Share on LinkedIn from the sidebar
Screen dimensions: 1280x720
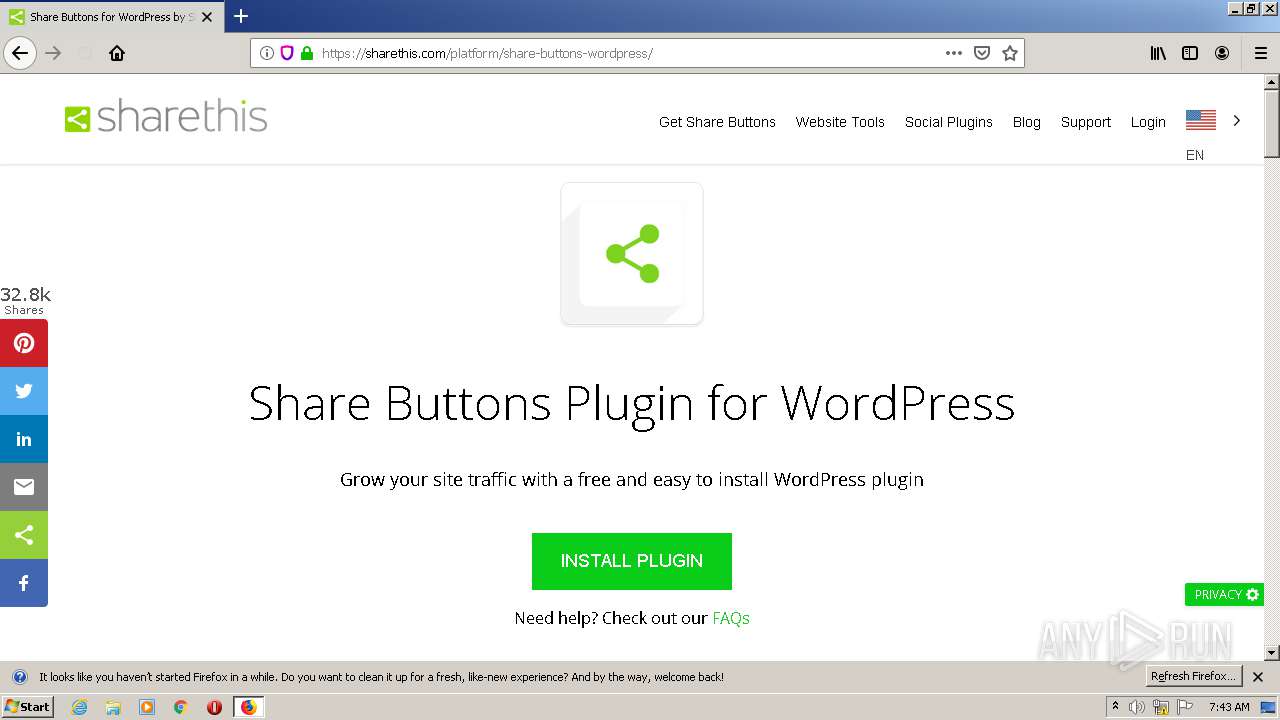click(24, 439)
